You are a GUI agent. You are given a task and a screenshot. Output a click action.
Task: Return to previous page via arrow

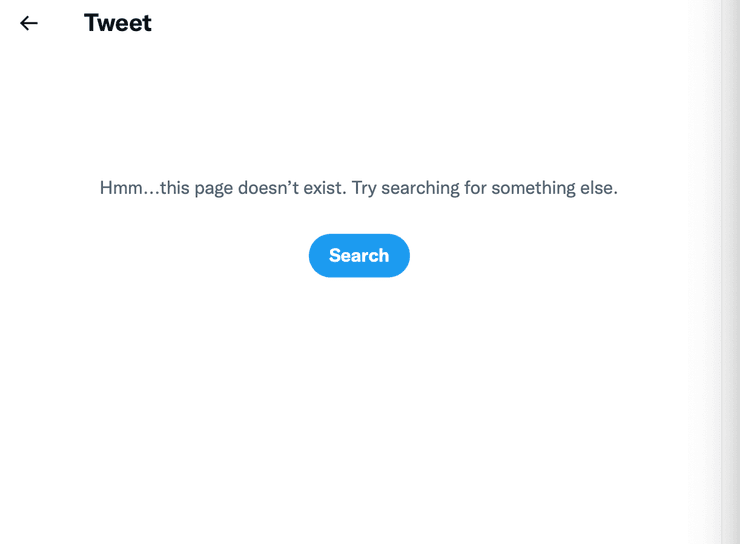point(29,23)
